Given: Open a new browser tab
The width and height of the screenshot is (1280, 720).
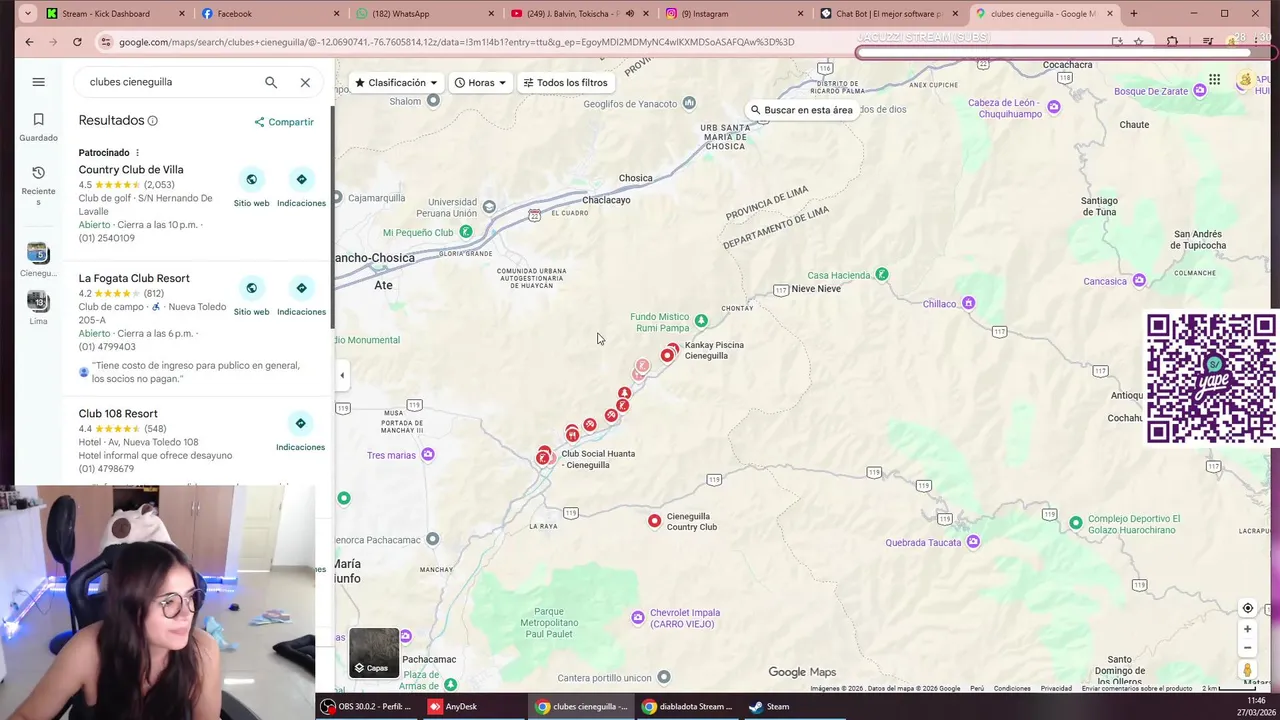Looking at the screenshot, I should tap(1133, 14).
